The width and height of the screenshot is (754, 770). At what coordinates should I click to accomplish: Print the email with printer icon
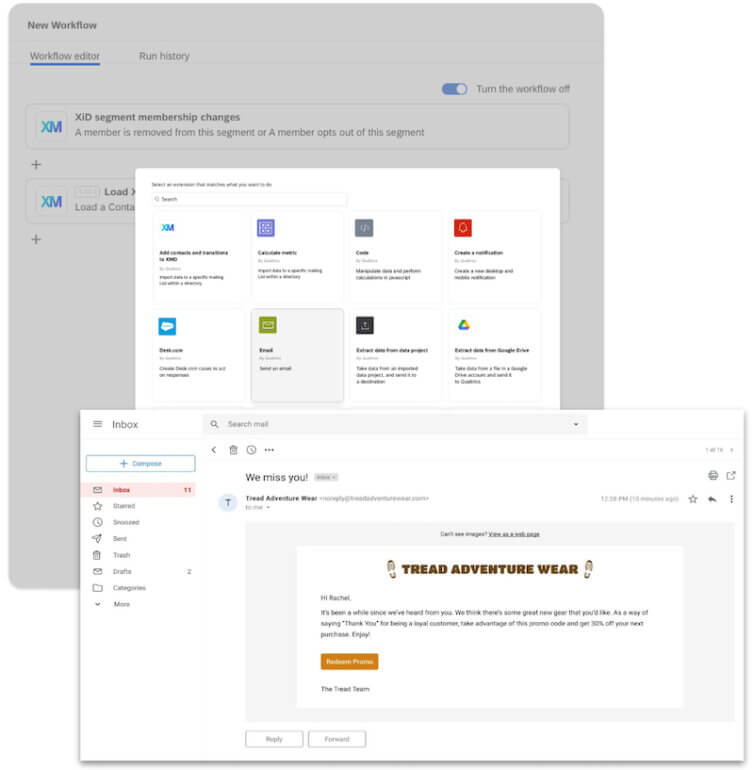(713, 475)
